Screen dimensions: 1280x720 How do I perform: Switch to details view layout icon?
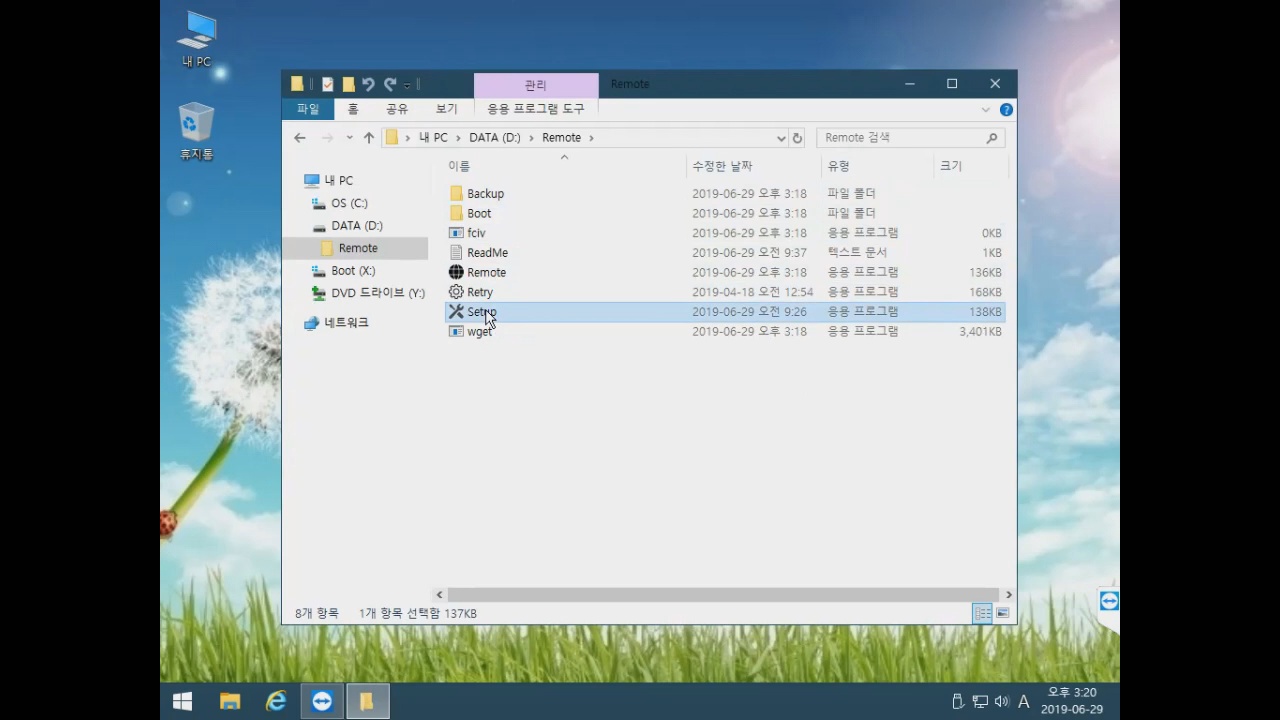pos(982,613)
